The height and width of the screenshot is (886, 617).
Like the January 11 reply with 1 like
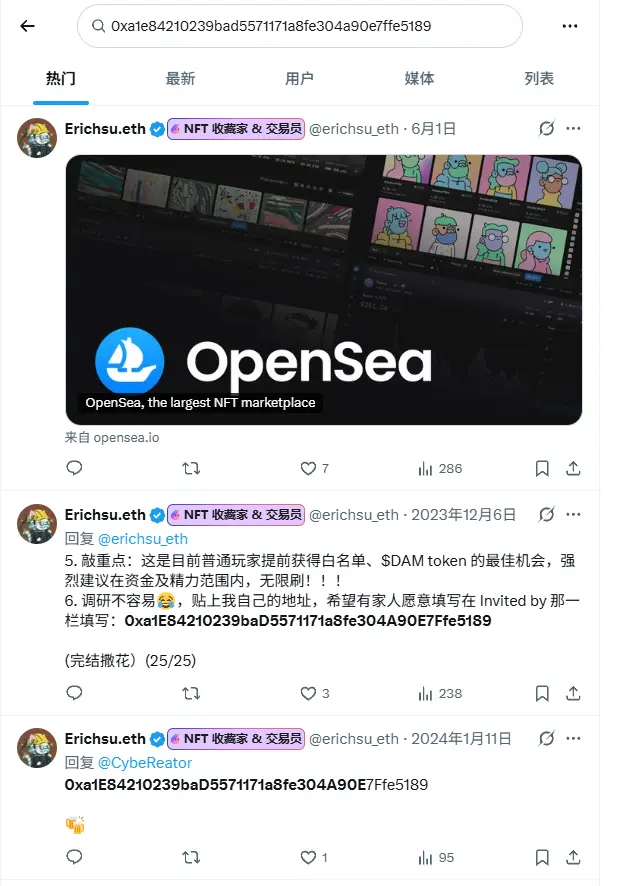(314, 858)
